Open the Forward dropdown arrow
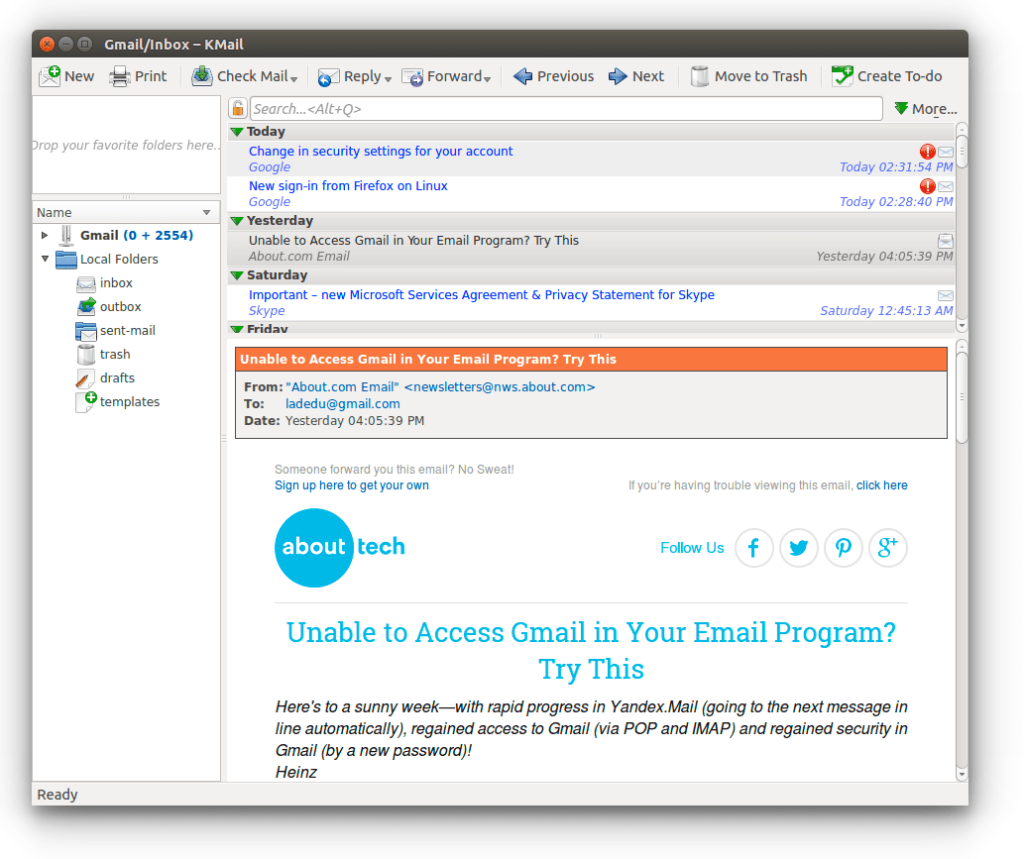The image size is (1024, 859). tap(487, 79)
